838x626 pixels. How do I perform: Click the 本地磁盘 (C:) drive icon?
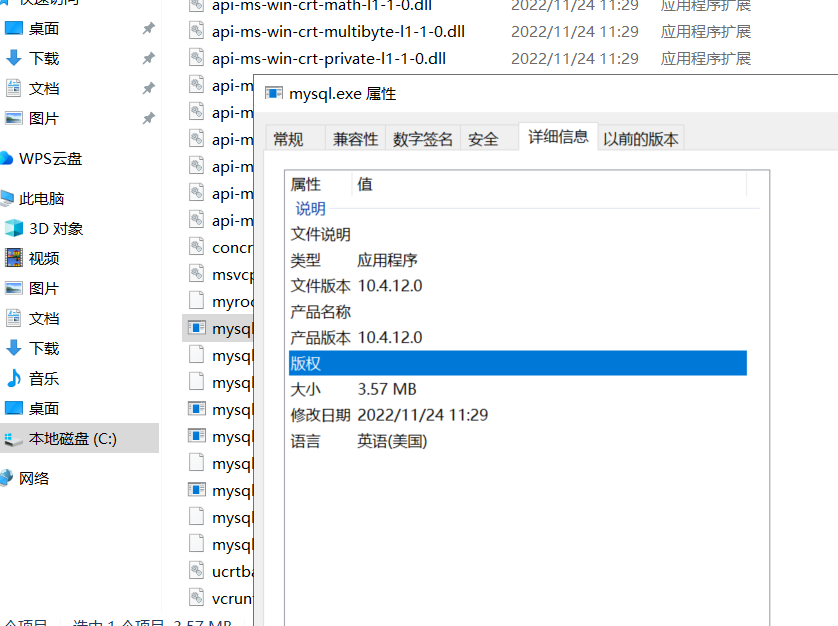13,440
